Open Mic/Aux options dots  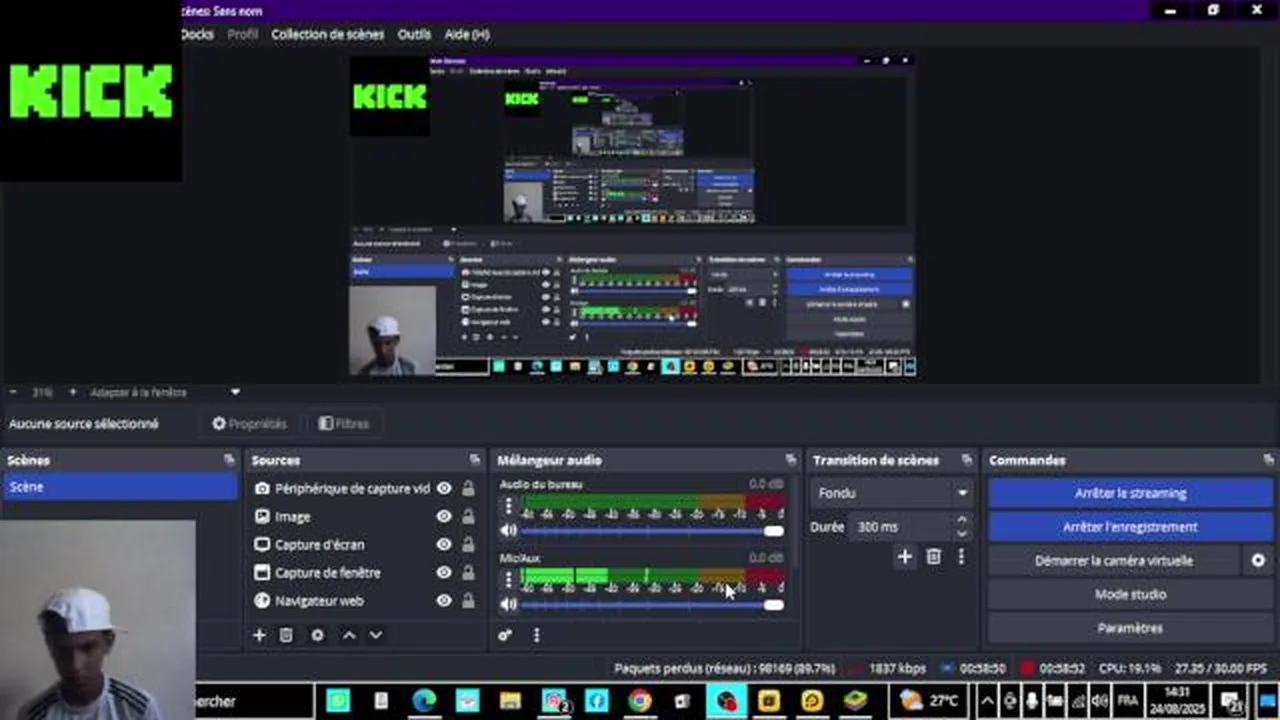click(508, 579)
